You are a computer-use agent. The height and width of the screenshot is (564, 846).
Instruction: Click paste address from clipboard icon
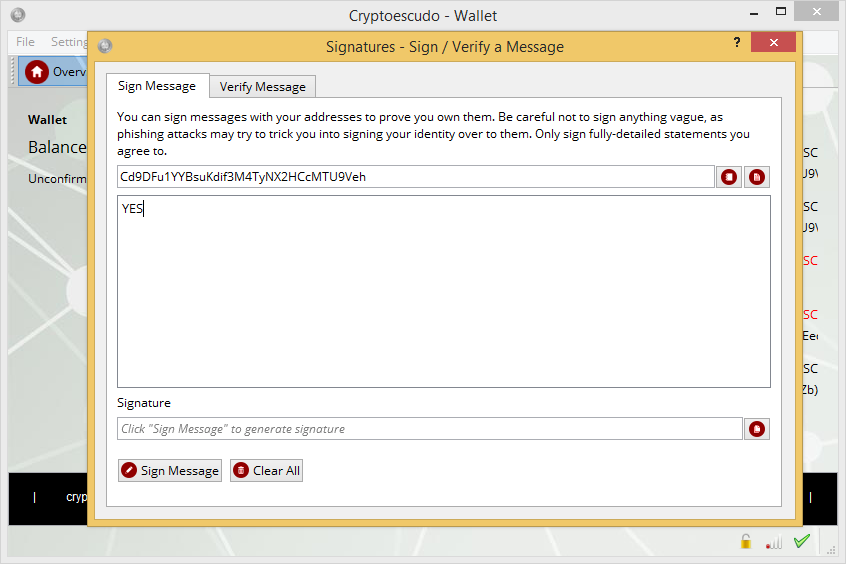pyautogui.click(x=757, y=177)
